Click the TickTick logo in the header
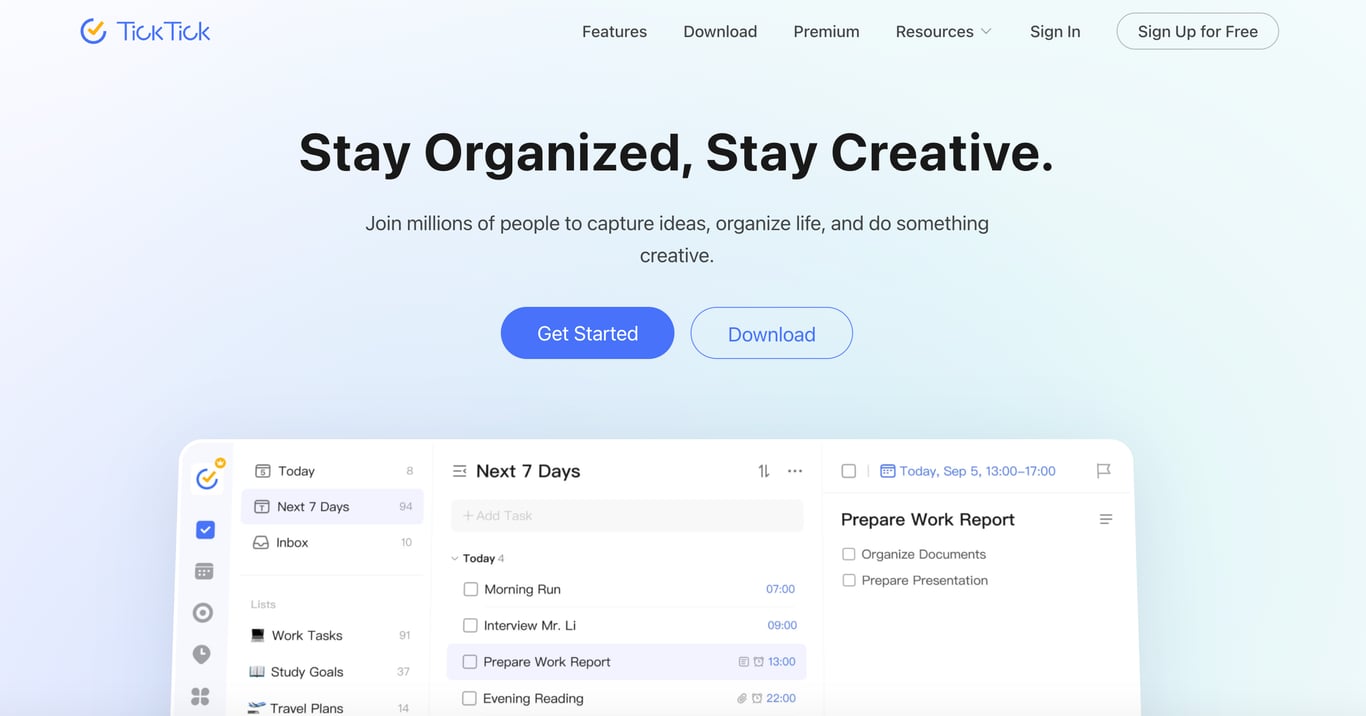This screenshot has height=716, width=1366. pyautogui.click(x=146, y=31)
